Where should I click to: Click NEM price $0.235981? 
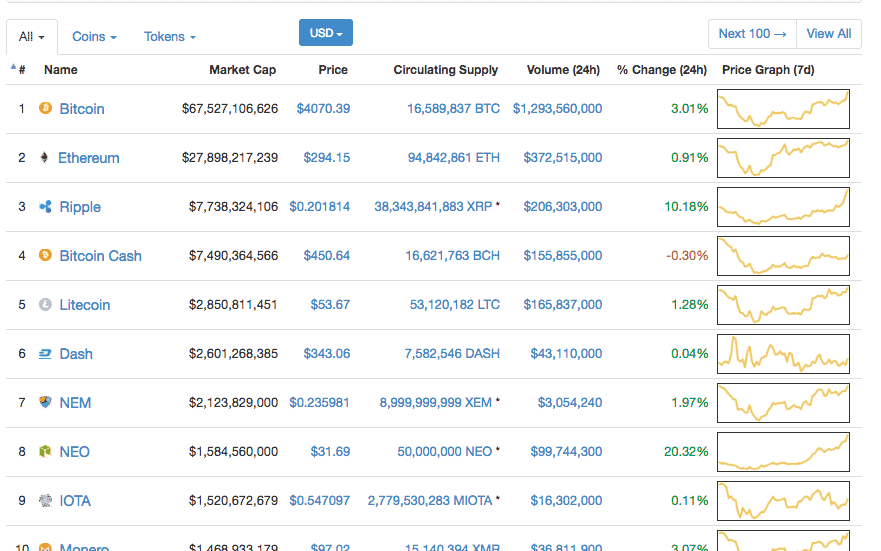point(320,402)
